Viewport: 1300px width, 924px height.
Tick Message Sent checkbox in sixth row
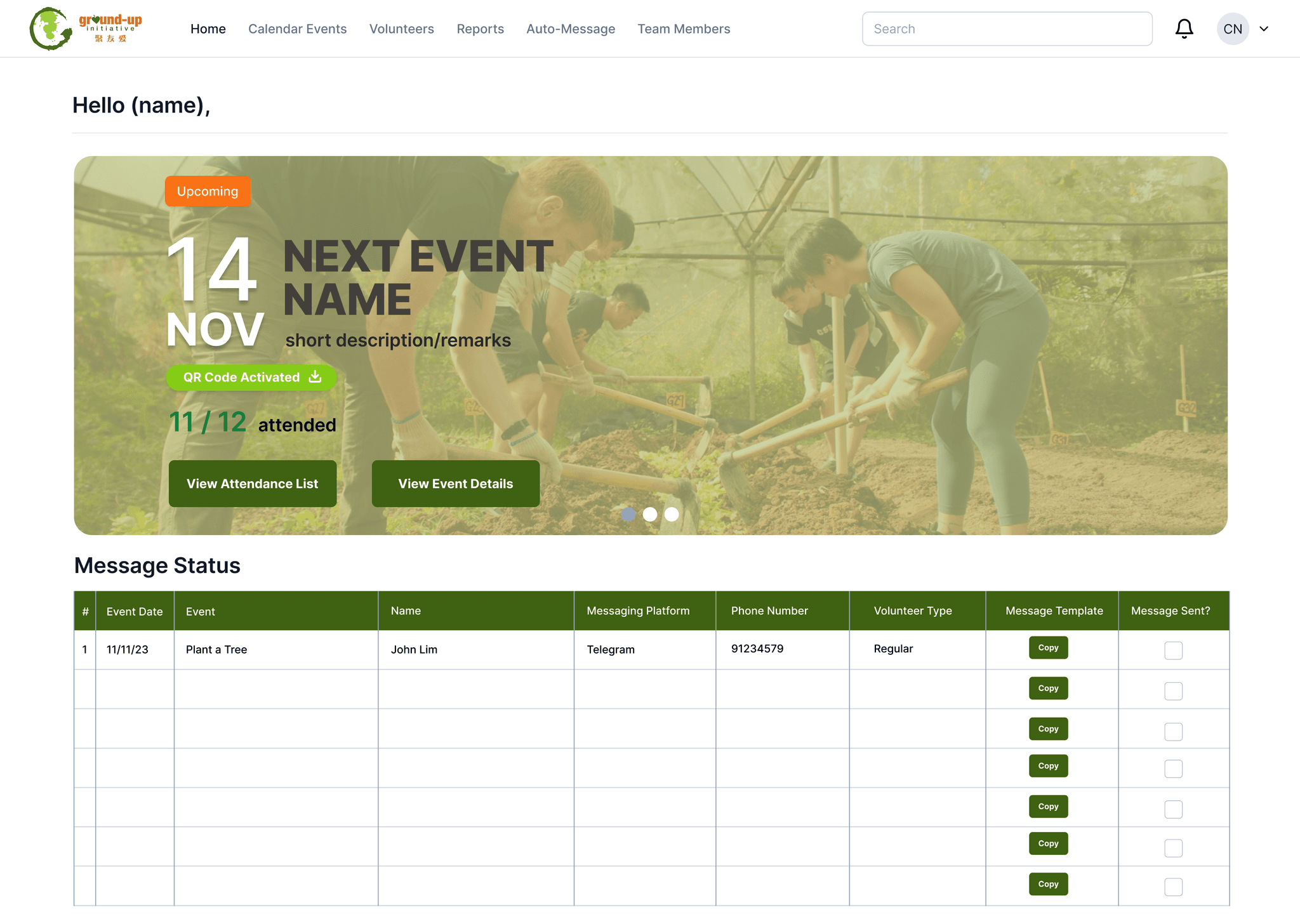pos(1173,848)
